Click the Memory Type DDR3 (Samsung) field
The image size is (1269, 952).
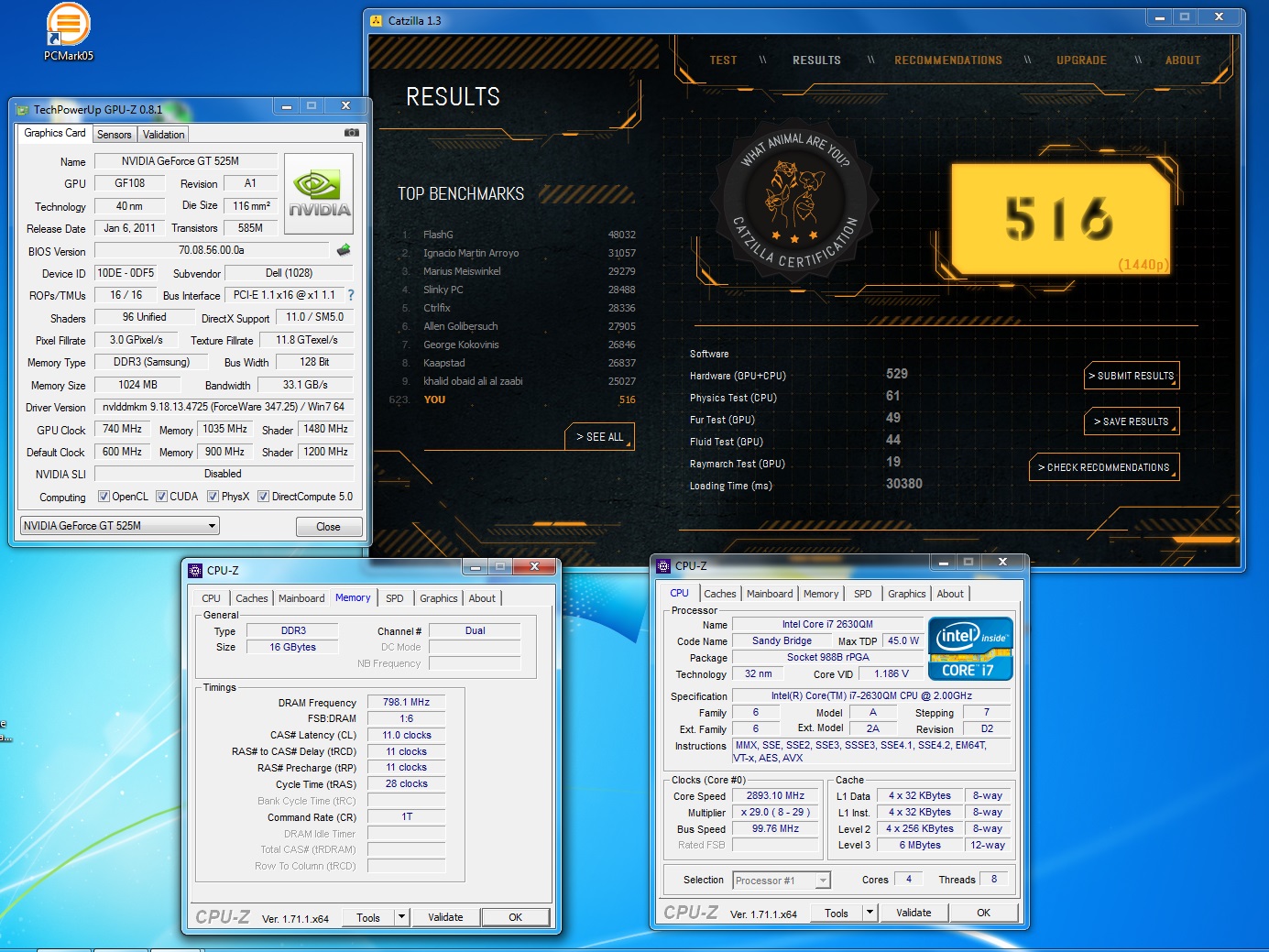click(151, 362)
